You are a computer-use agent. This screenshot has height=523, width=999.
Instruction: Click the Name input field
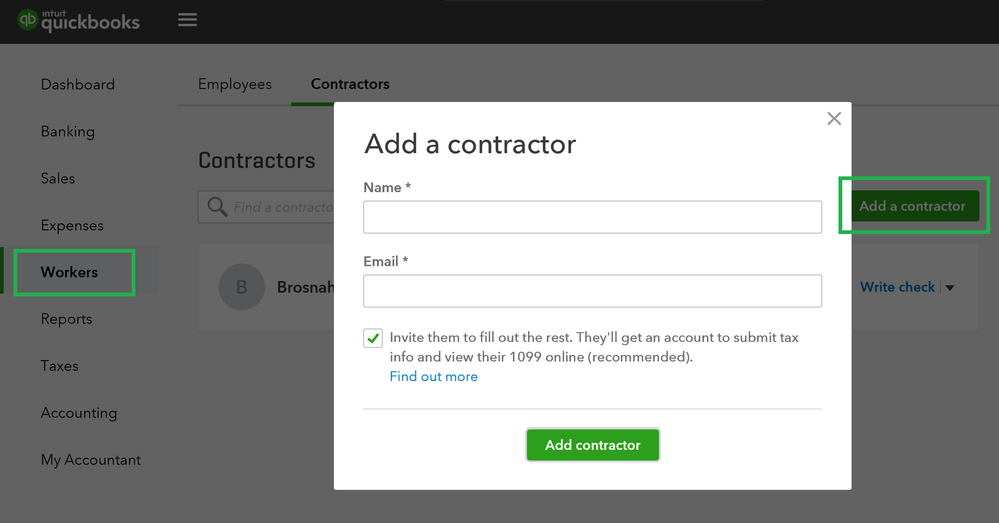tap(592, 217)
